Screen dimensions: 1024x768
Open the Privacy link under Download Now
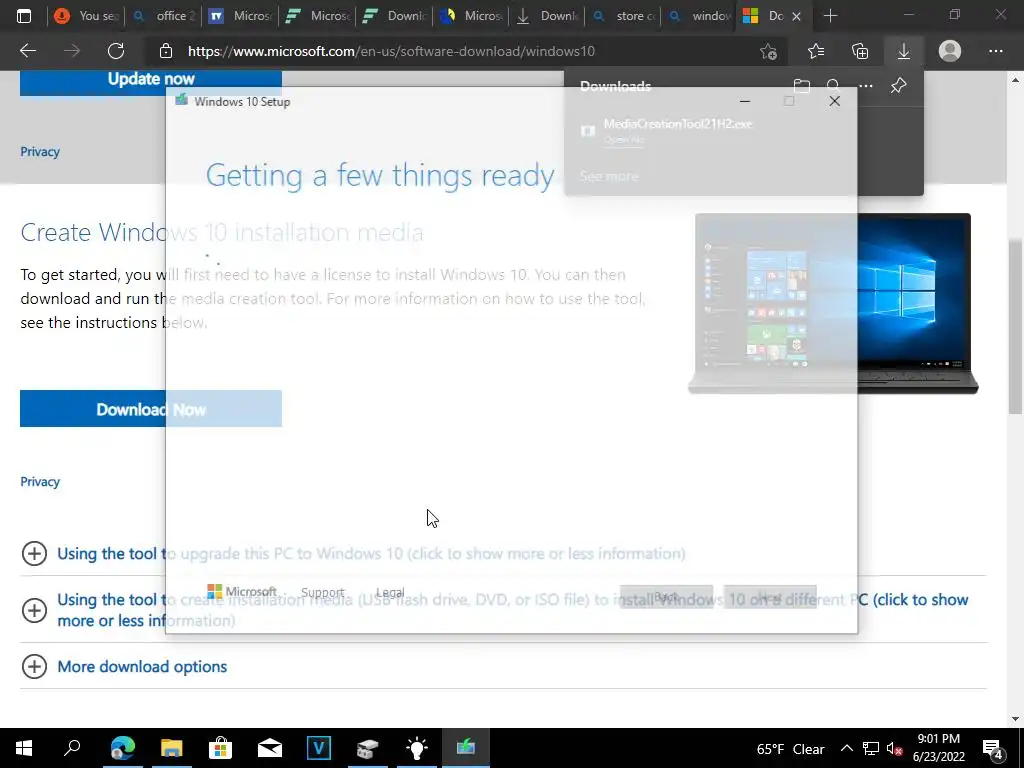(40, 481)
